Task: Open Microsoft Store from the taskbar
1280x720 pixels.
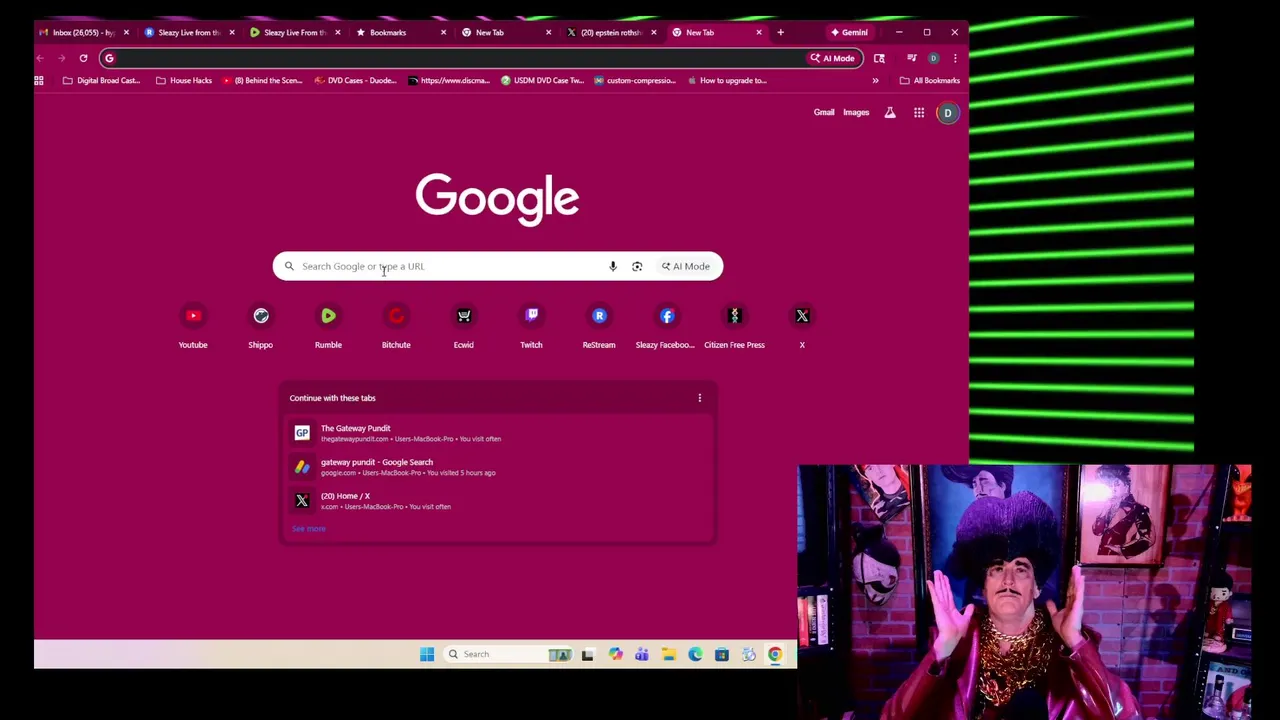Action: [721, 654]
